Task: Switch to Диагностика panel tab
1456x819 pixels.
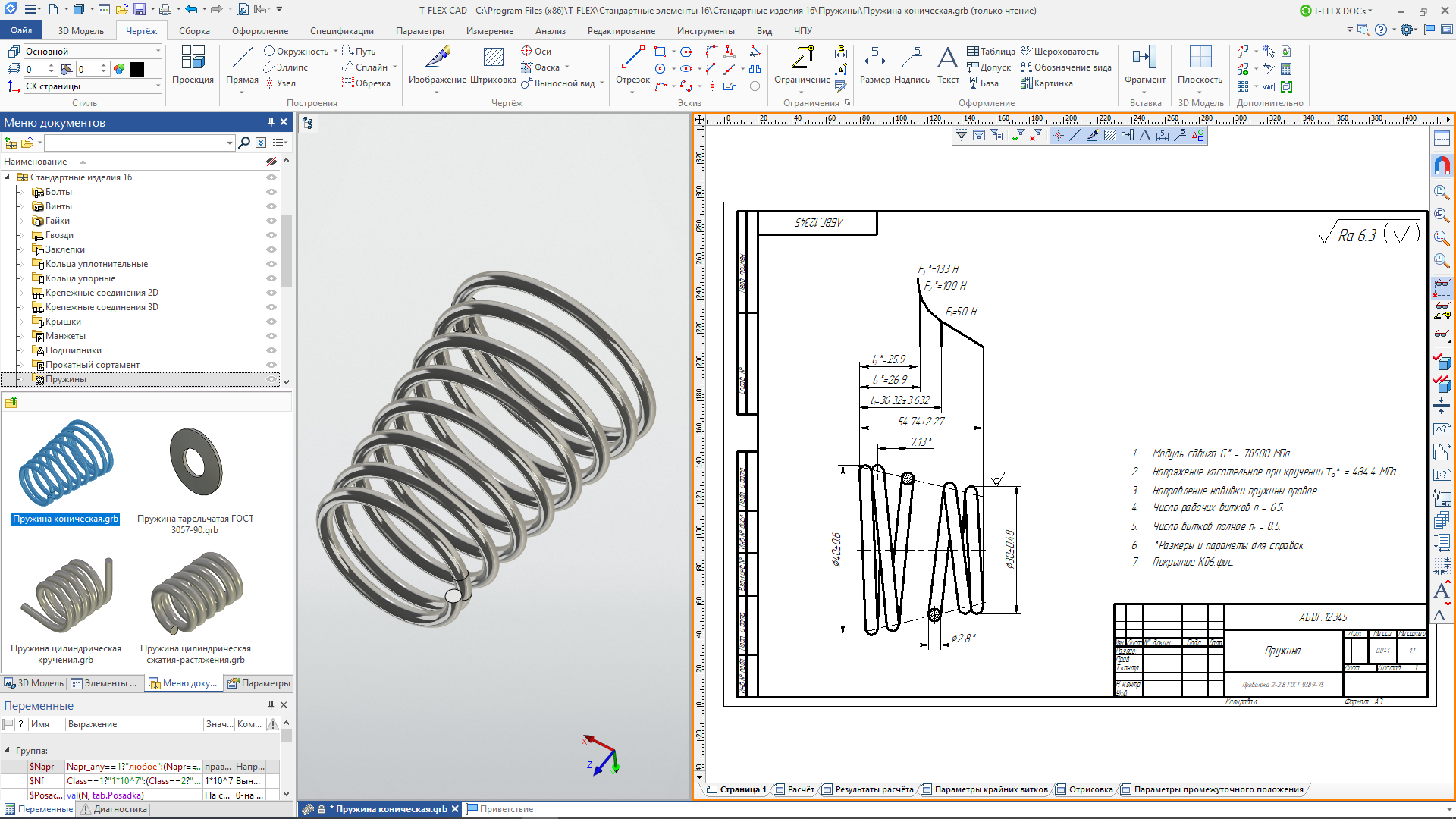Action: 114,809
